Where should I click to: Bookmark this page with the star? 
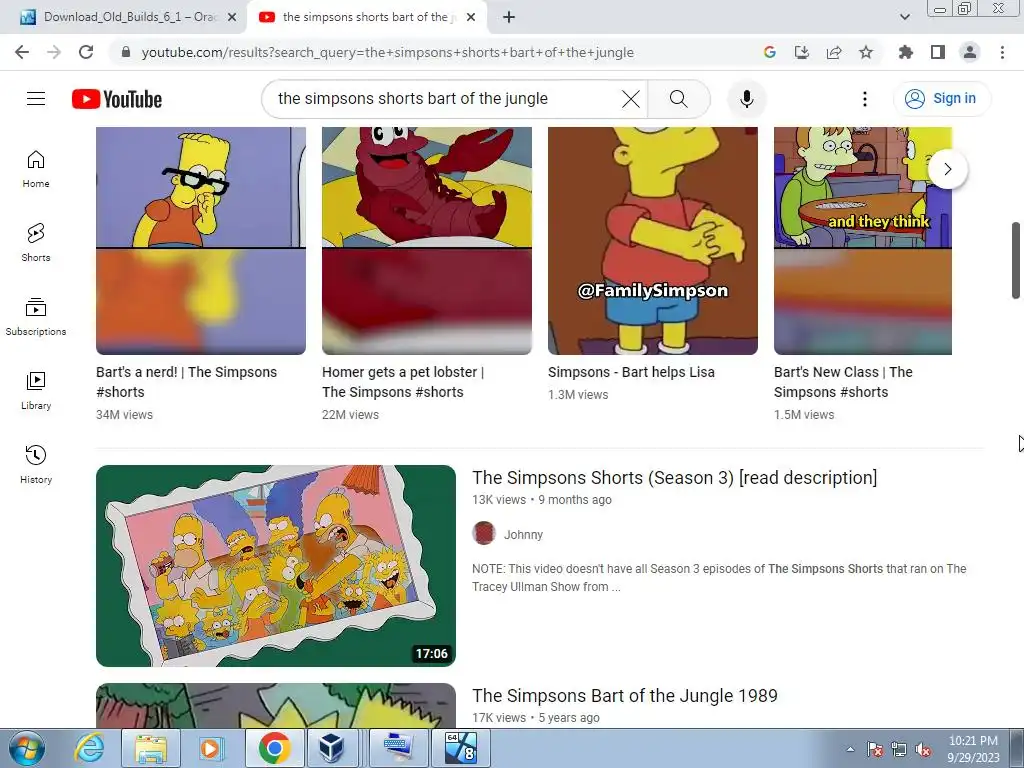[x=866, y=52]
